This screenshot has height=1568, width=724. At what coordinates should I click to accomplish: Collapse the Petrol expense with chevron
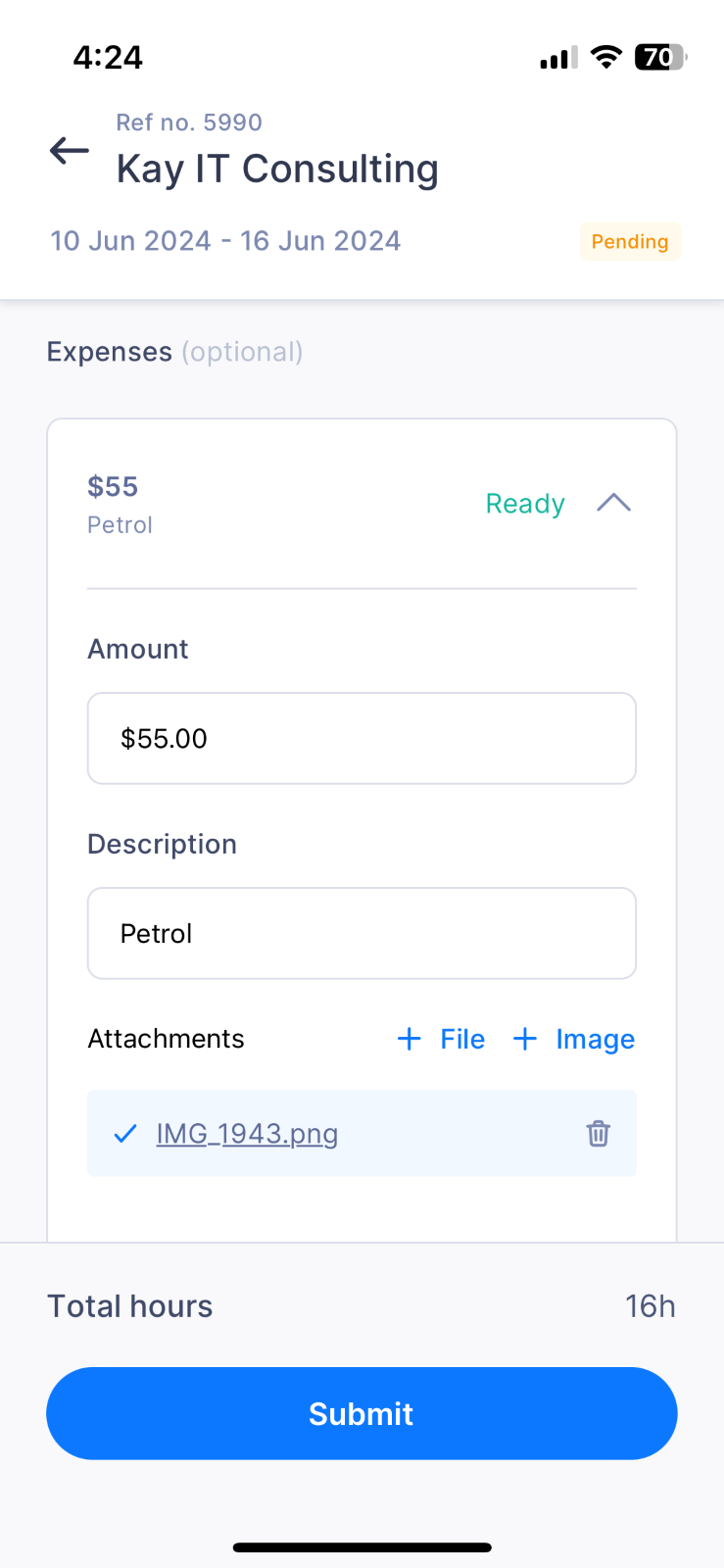[614, 503]
